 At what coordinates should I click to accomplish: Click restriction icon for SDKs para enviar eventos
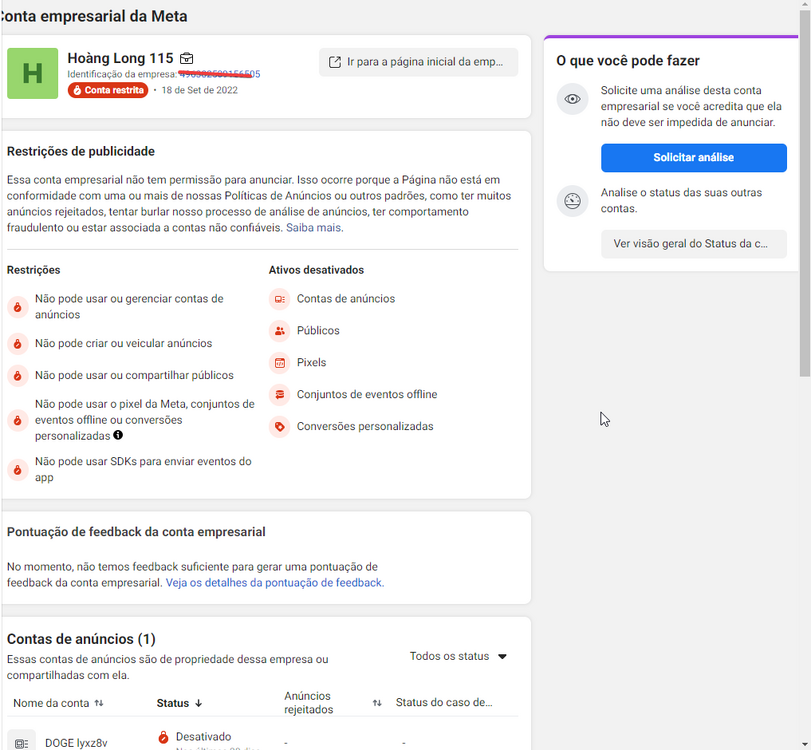coord(18,470)
